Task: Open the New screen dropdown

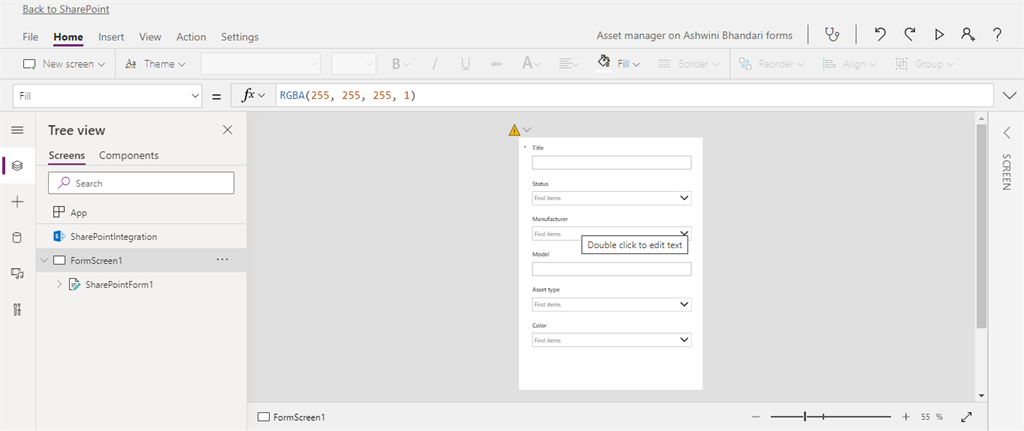Action: (64, 64)
